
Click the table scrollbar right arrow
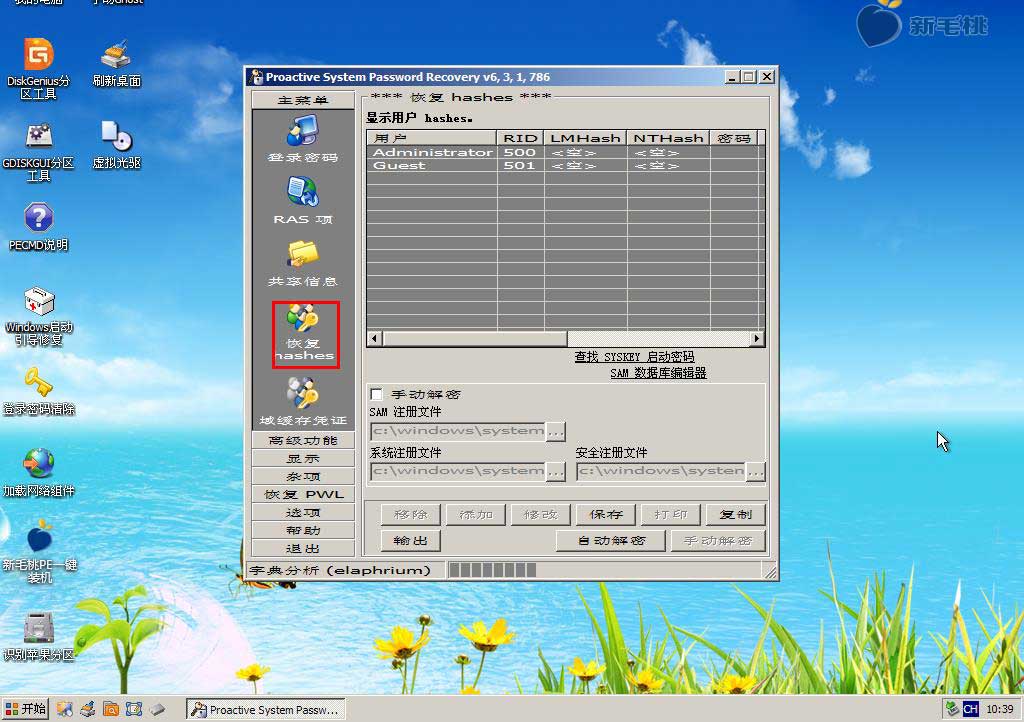(756, 338)
